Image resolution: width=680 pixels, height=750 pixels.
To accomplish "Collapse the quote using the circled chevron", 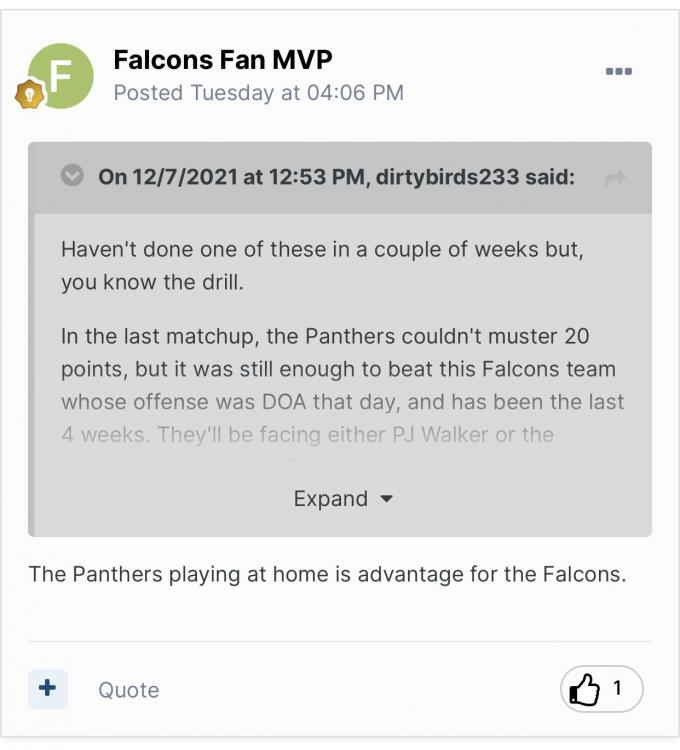I will (x=72, y=176).
